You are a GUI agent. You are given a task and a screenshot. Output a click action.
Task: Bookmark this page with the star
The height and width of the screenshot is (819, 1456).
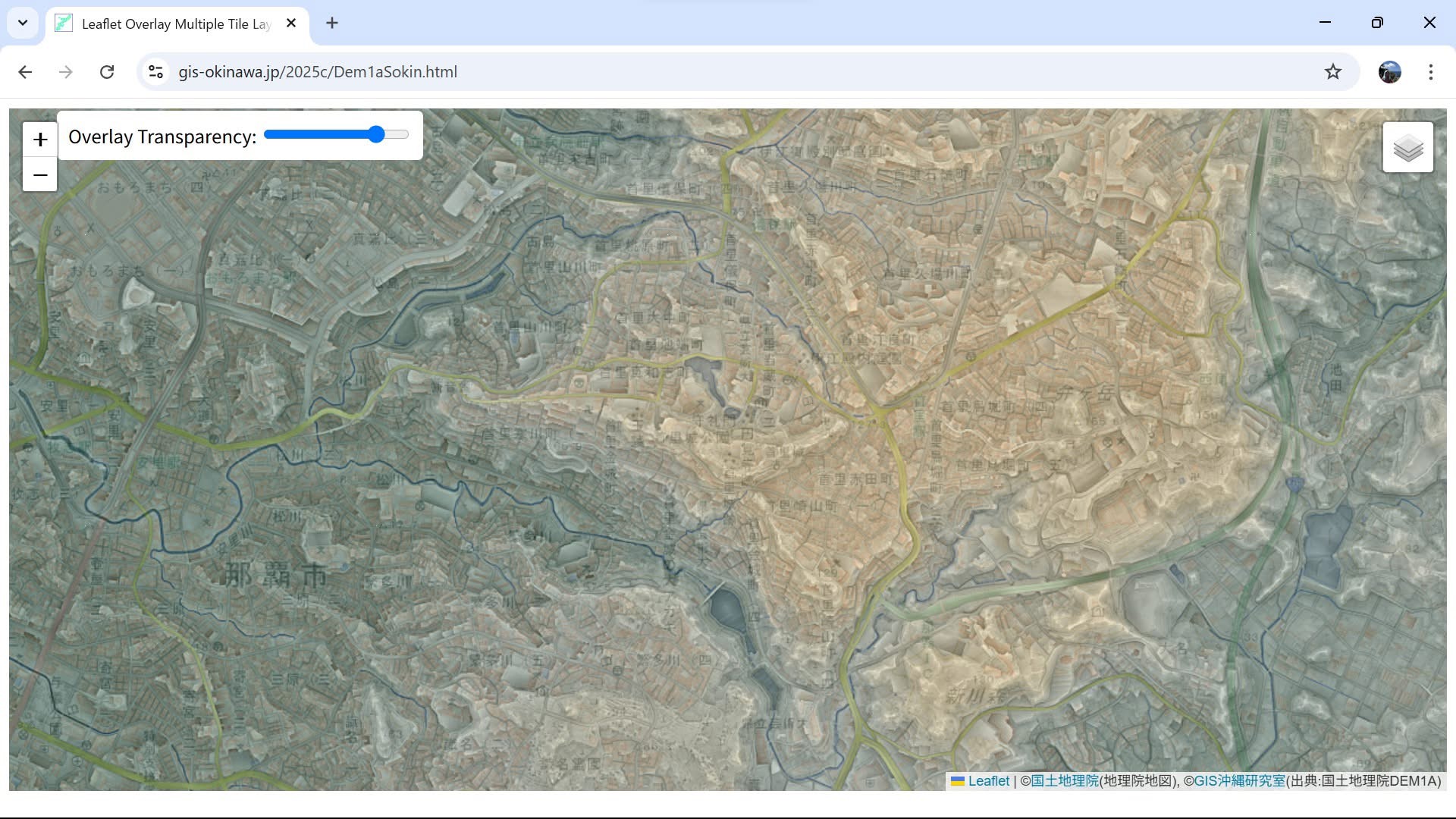pos(1332,71)
